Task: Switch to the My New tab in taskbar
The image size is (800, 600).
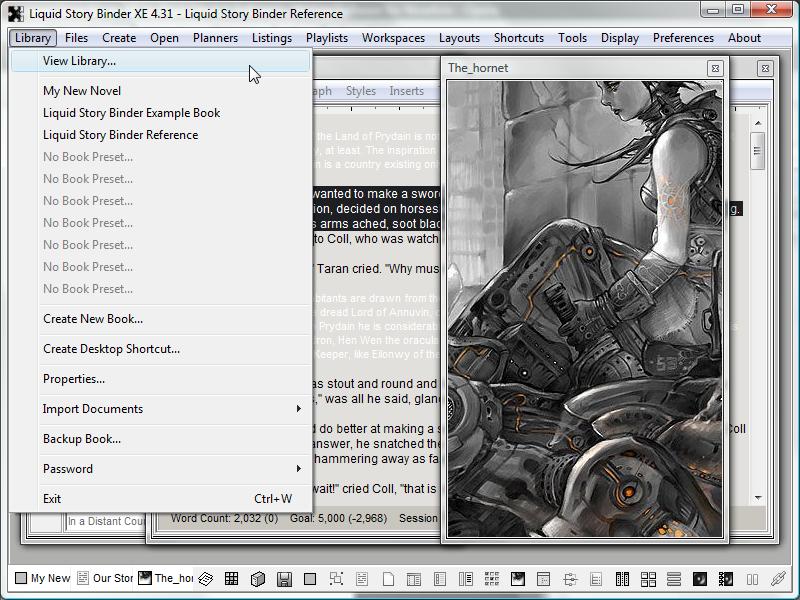Action: click(x=42, y=578)
